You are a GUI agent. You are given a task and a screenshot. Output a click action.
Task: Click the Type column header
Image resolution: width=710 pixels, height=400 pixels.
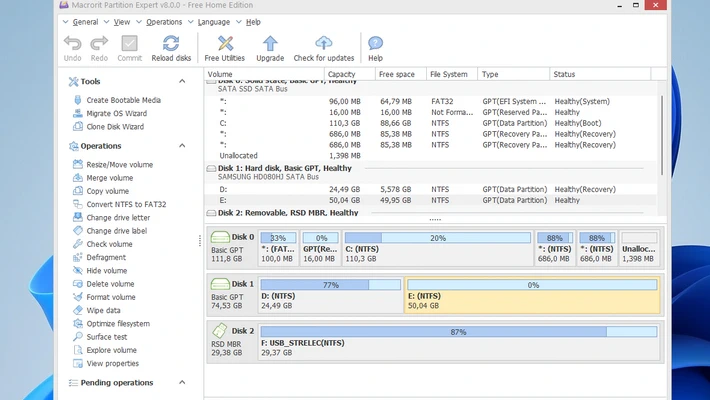click(x=513, y=74)
